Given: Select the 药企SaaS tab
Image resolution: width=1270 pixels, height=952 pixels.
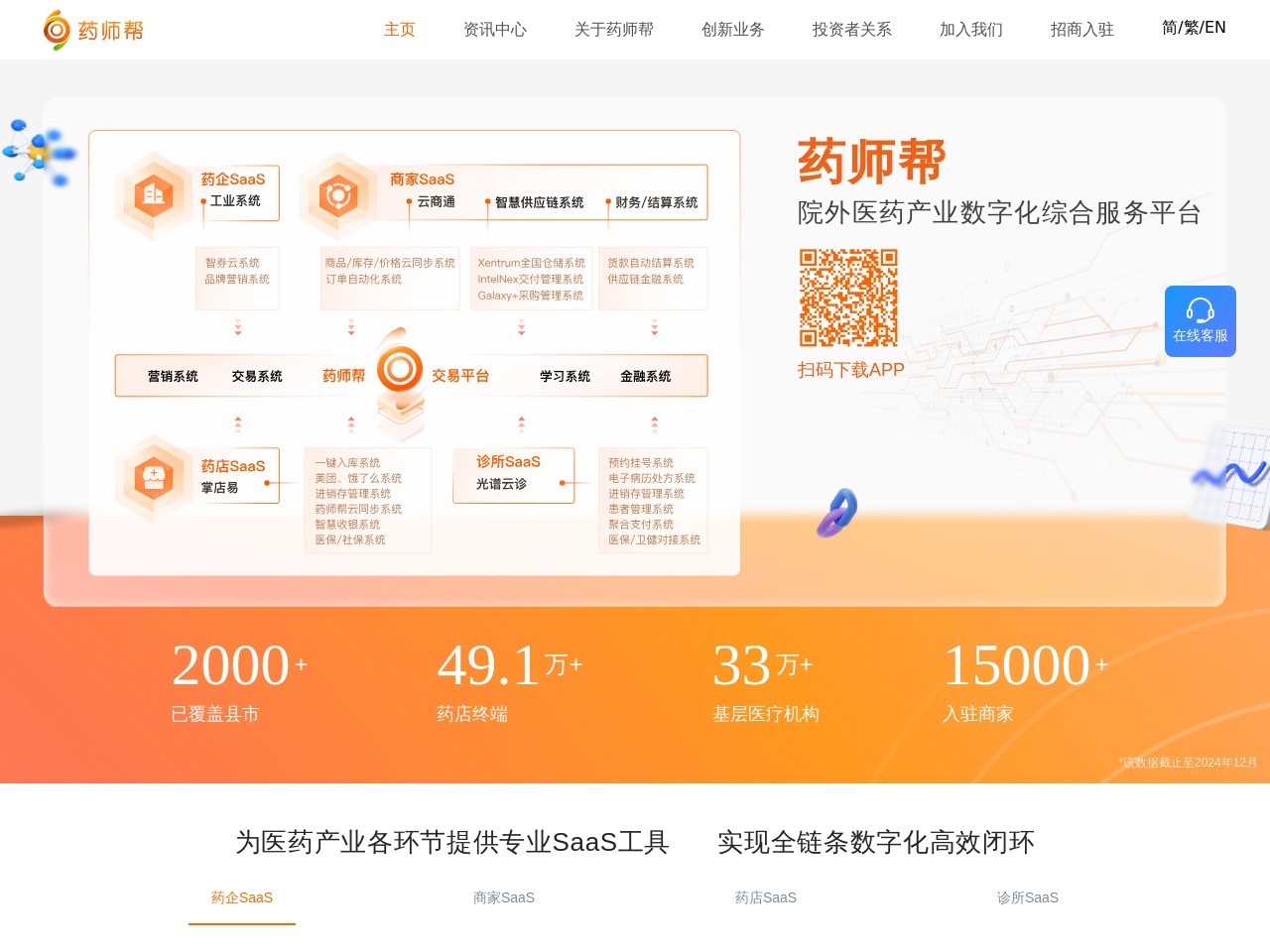Looking at the screenshot, I should tap(242, 897).
